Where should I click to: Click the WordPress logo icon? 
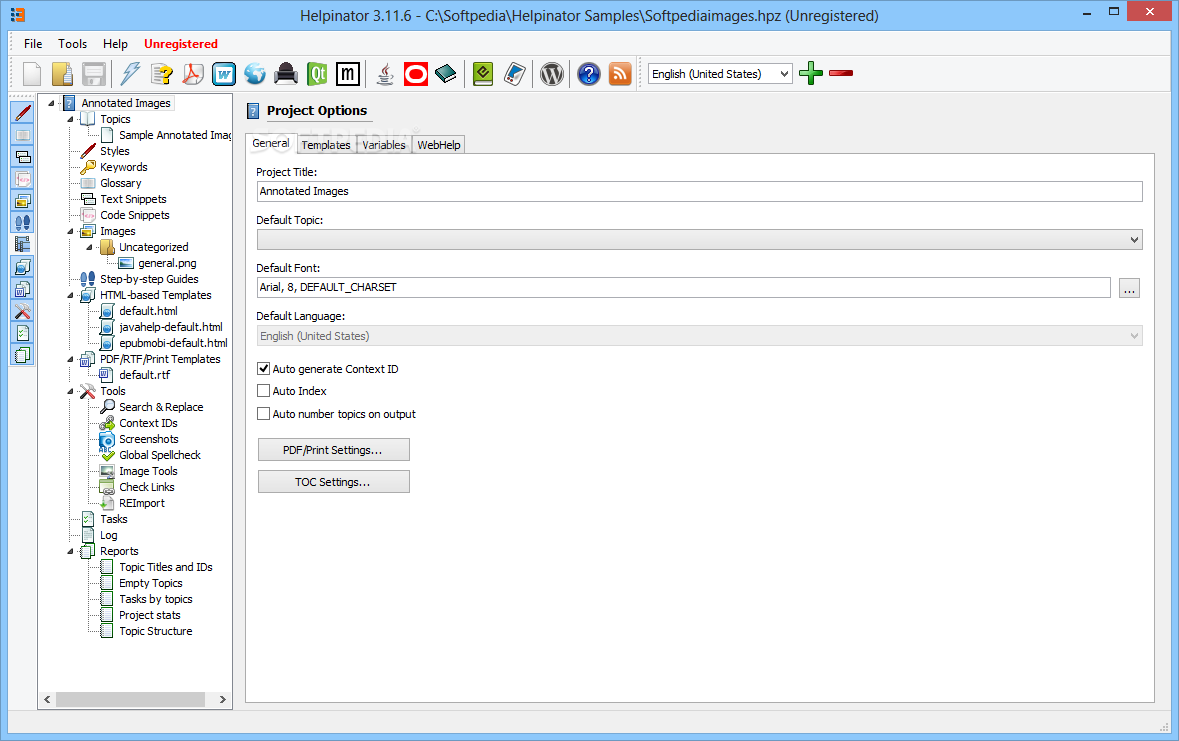(552, 74)
